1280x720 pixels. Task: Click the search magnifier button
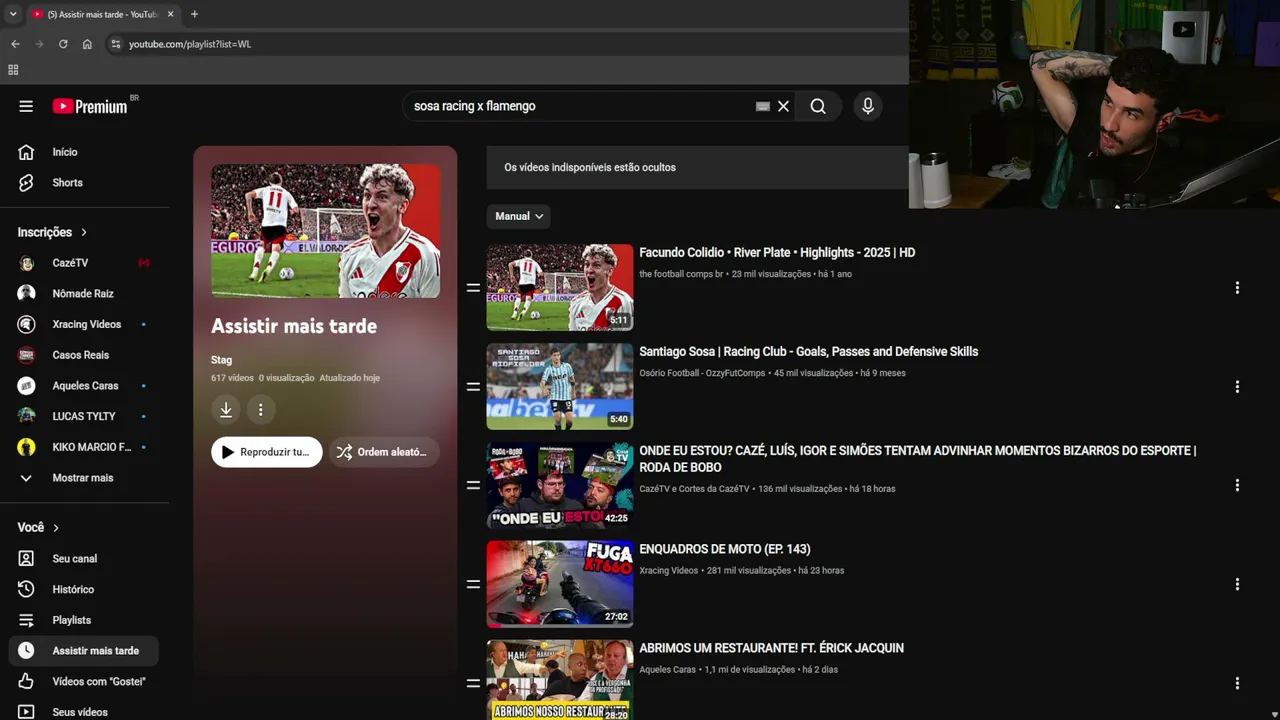pyautogui.click(x=818, y=106)
